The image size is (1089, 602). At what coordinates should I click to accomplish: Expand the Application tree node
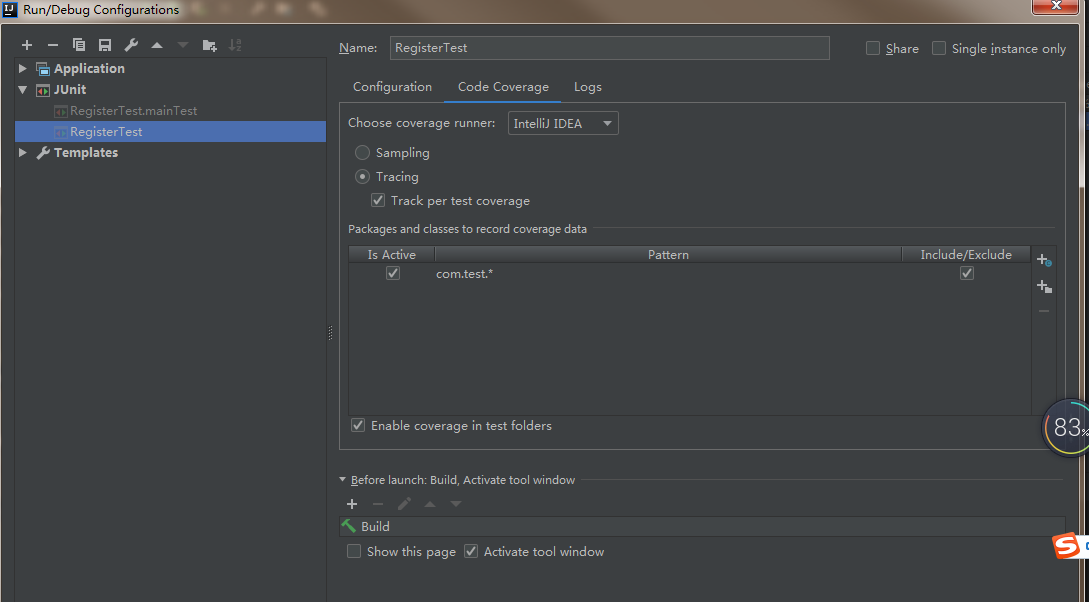(x=23, y=69)
